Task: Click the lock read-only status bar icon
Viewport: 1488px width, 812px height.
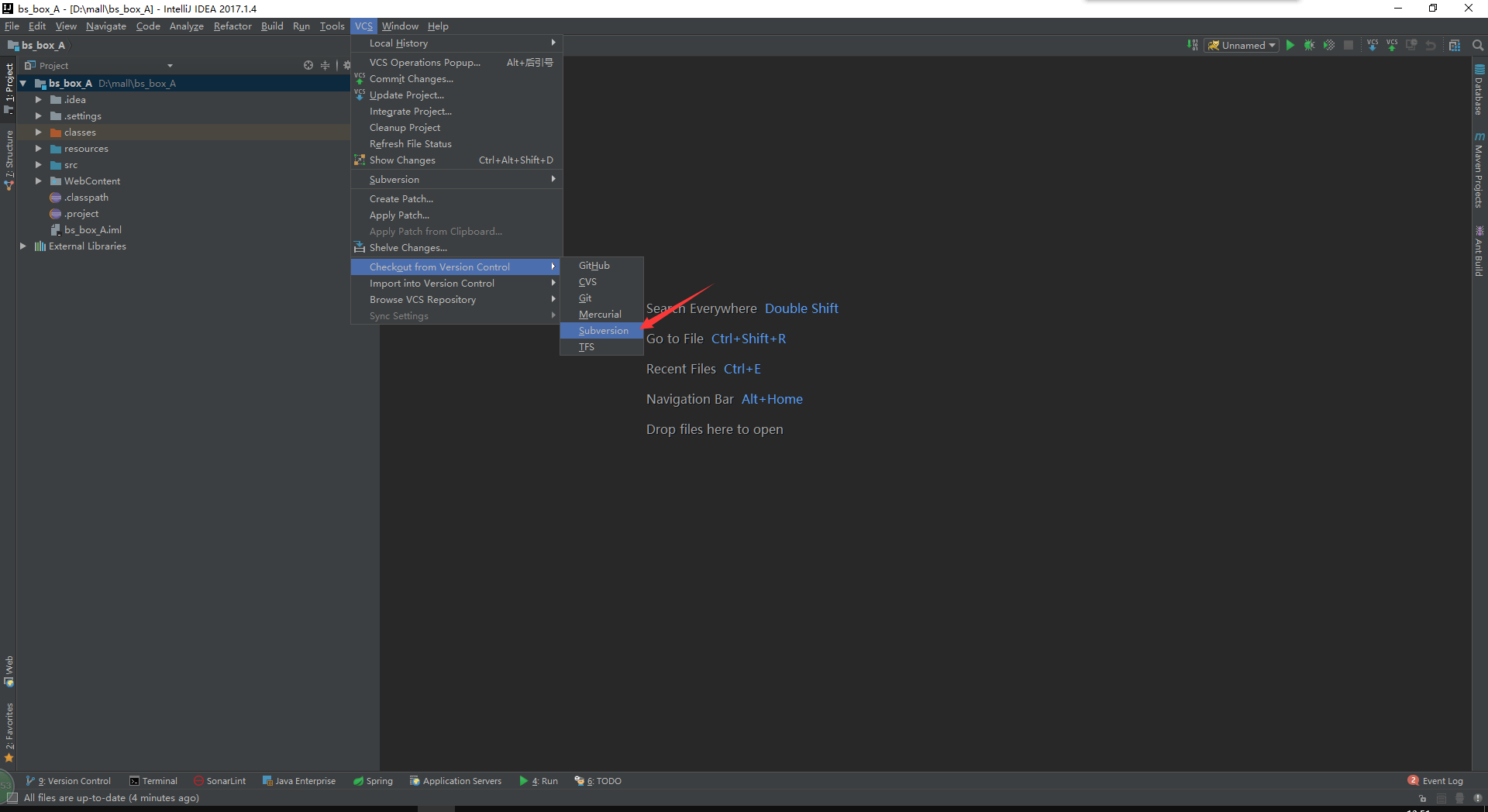Action: [x=1422, y=798]
